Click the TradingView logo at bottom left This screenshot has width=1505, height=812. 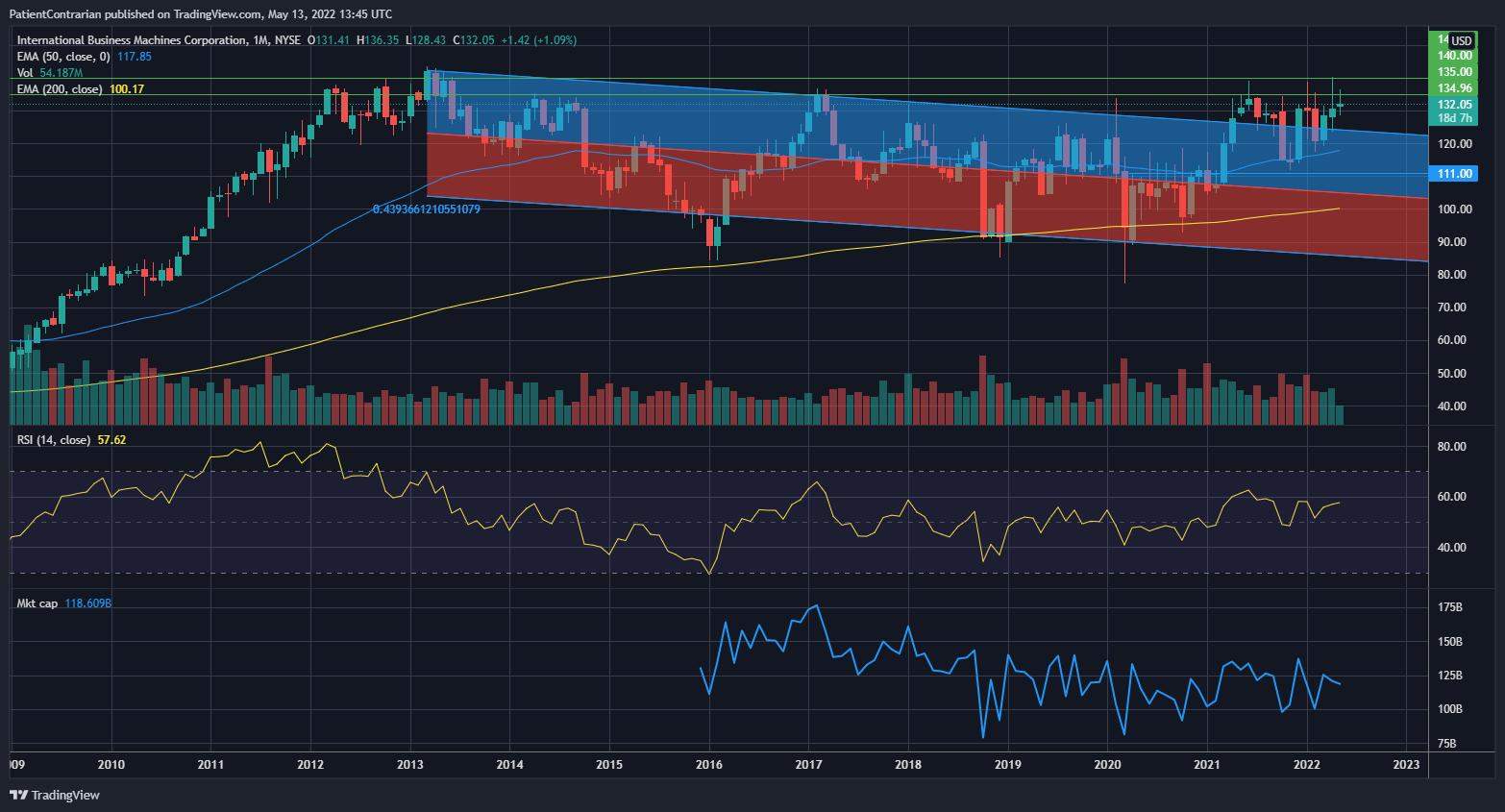pos(54,795)
